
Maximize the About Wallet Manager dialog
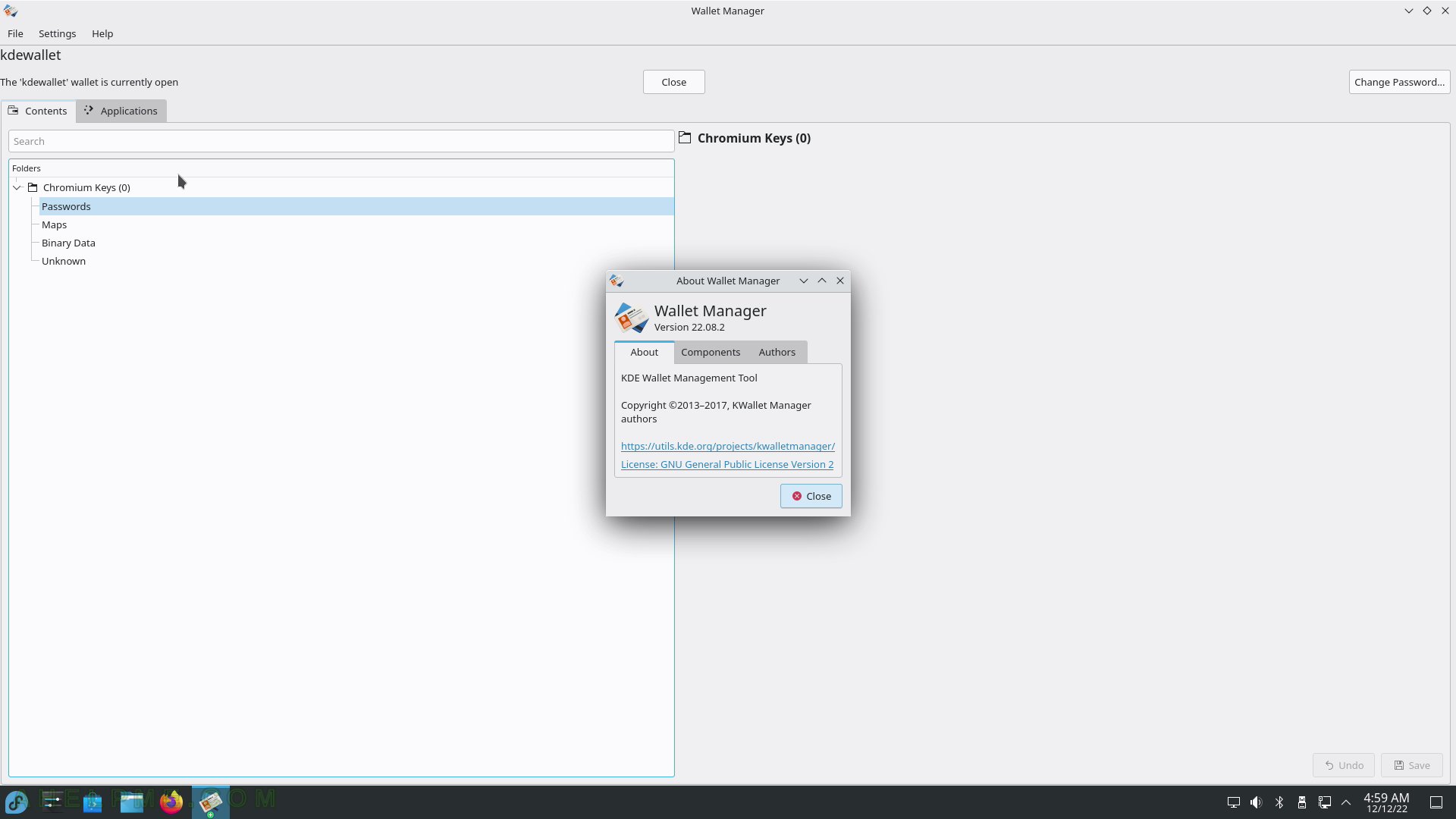(x=822, y=281)
